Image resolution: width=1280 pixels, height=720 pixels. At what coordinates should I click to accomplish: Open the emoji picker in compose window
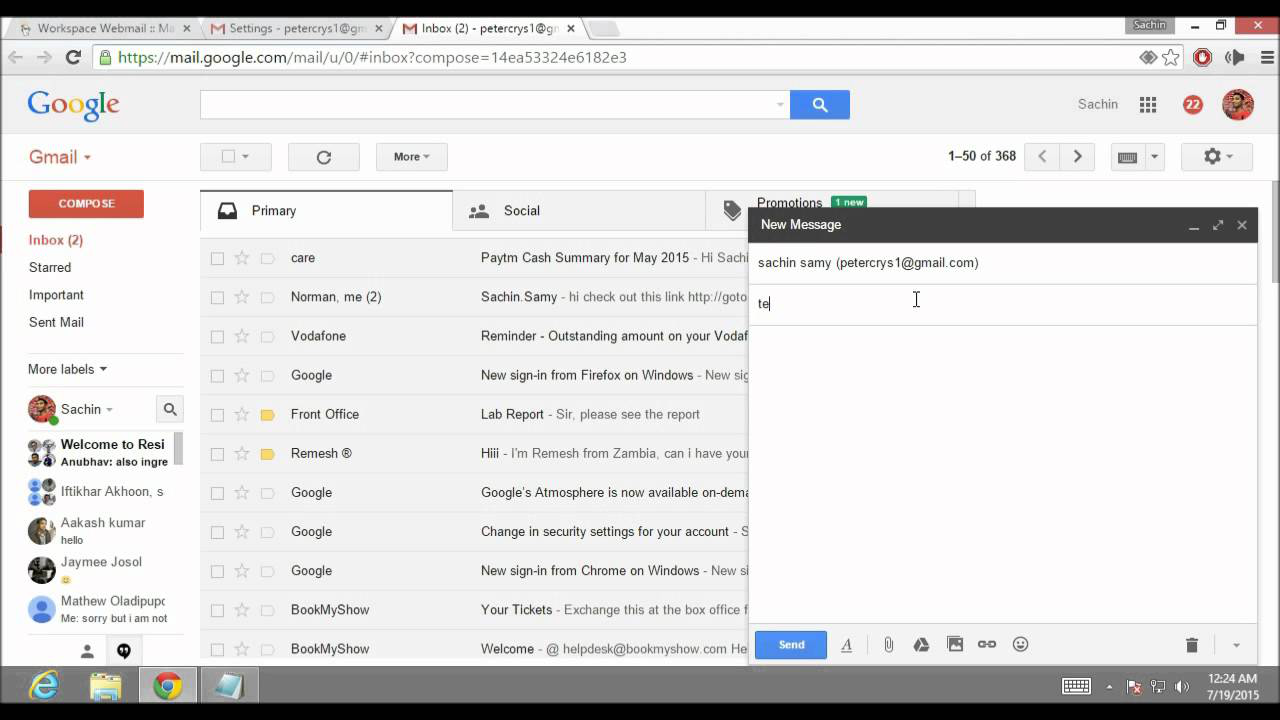click(x=1020, y=644)
